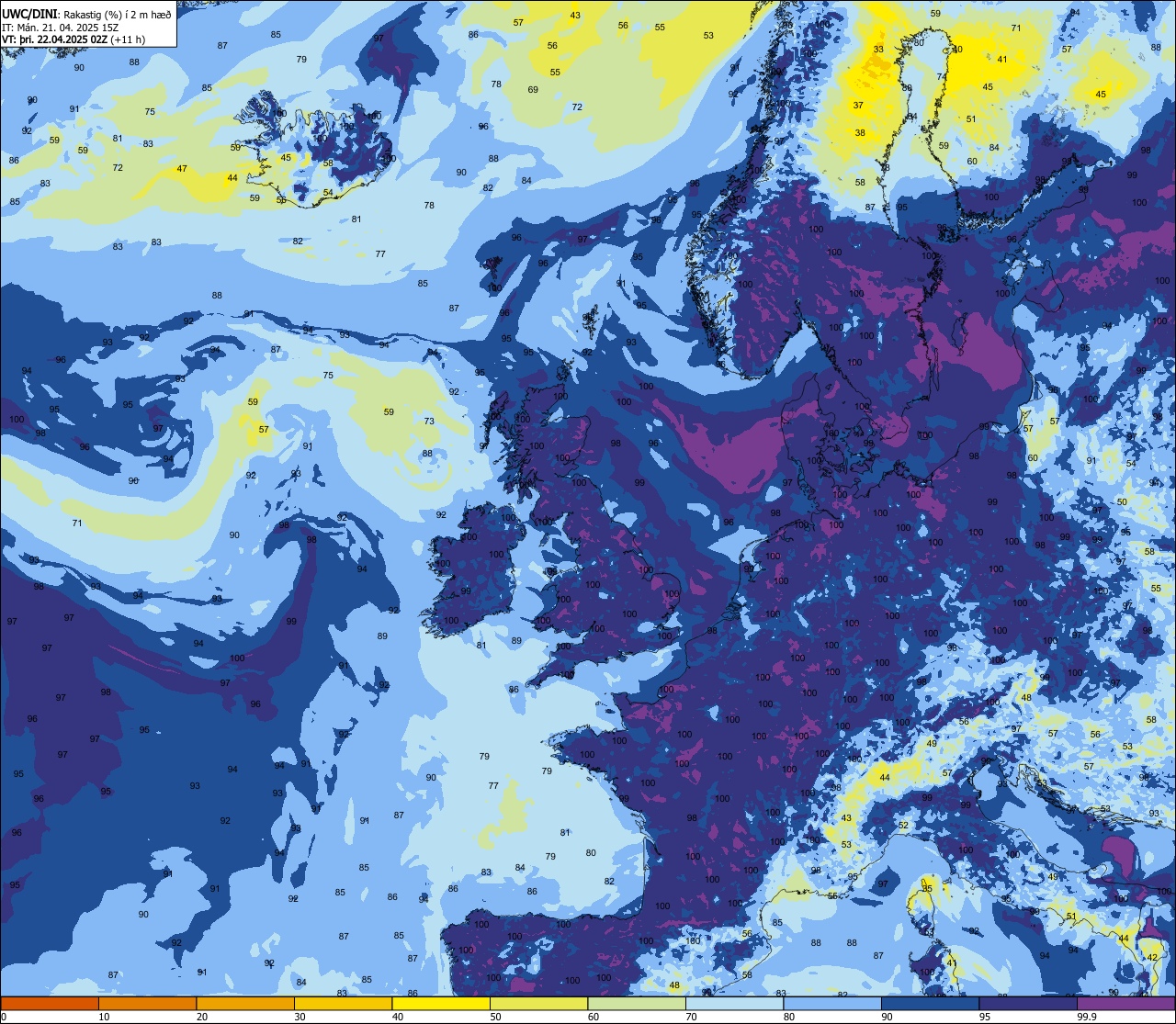This screenshot has width=1176, height=1024.
Task: Click the legend tick label '95'
Action: [985, 1017]
